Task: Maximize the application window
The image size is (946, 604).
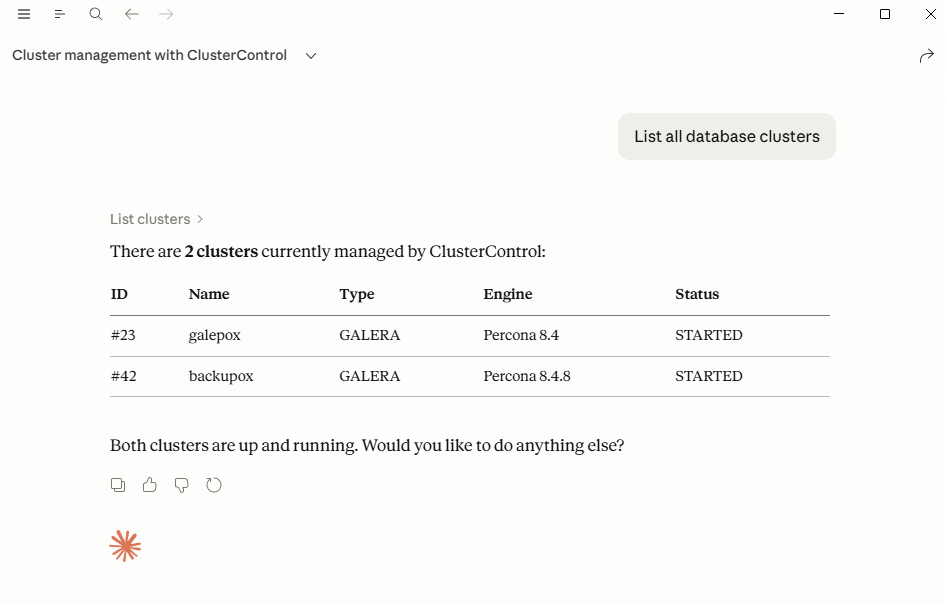Action: [884, 14]
